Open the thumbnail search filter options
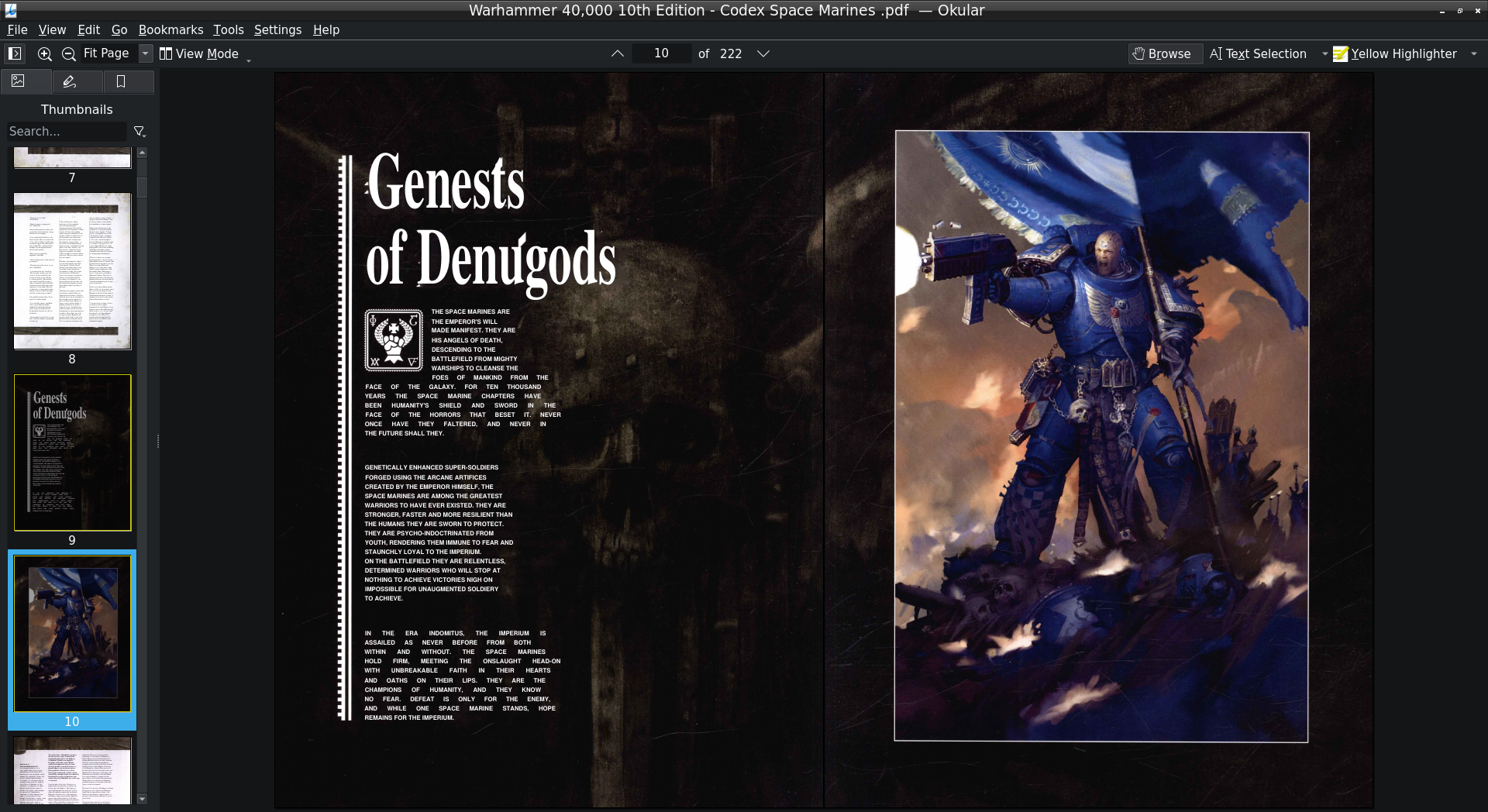Screen dimensions: 1488x812 coord(139,132)
